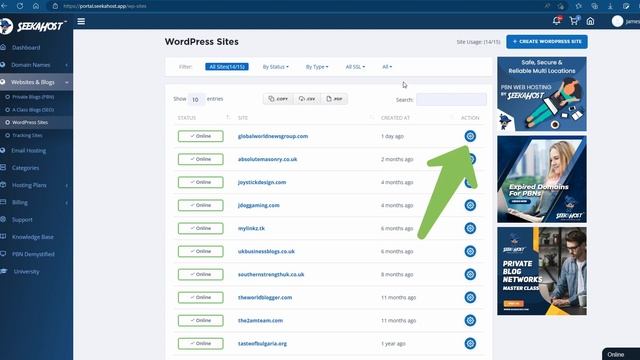
Task: Expand All SSL filter dropdown
Action: point(355,67)
